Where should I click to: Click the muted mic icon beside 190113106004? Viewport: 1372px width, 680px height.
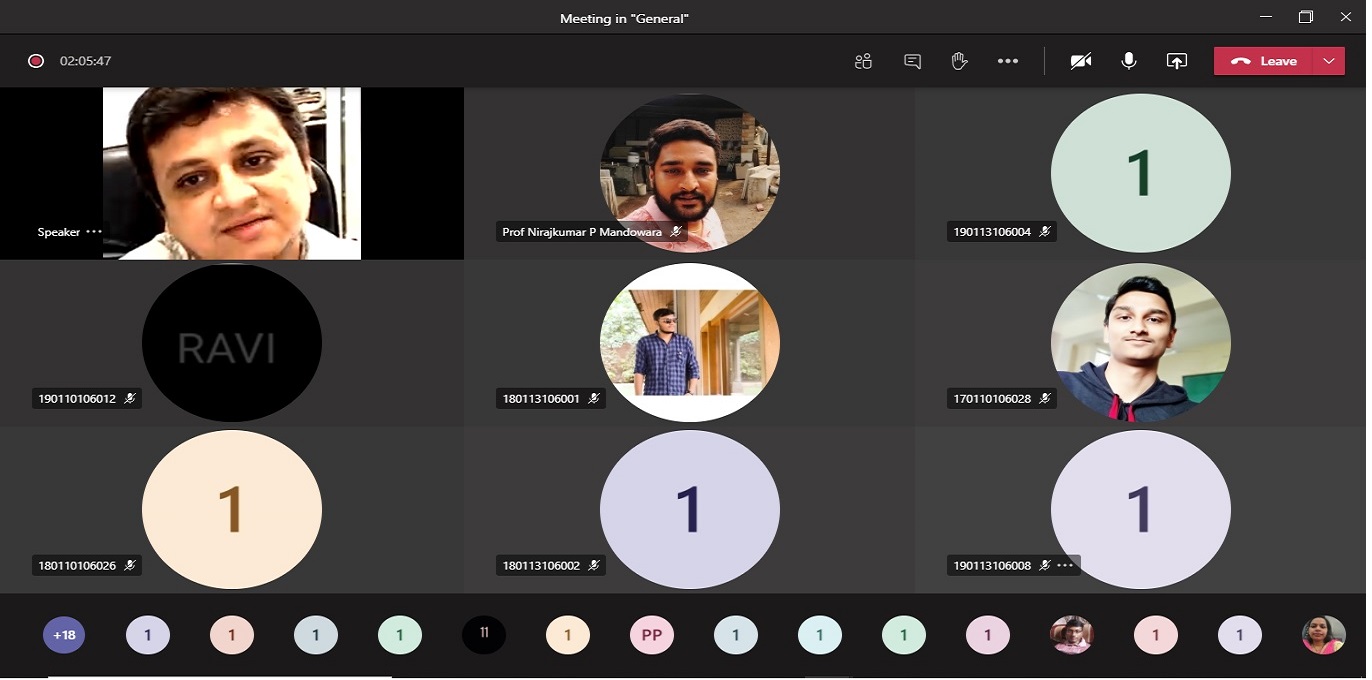[x=1045, y=232]
